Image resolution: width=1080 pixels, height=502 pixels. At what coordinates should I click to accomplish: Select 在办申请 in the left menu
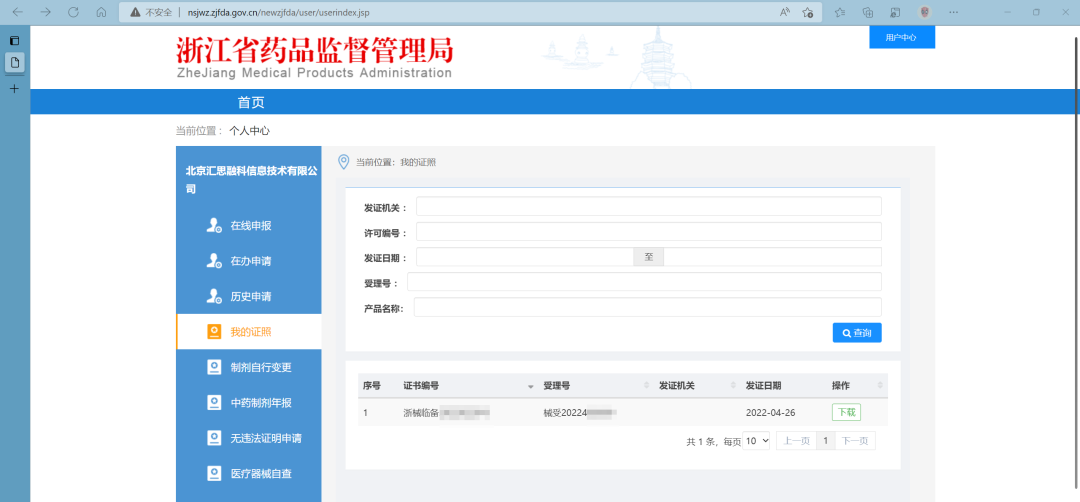point(251,262)
